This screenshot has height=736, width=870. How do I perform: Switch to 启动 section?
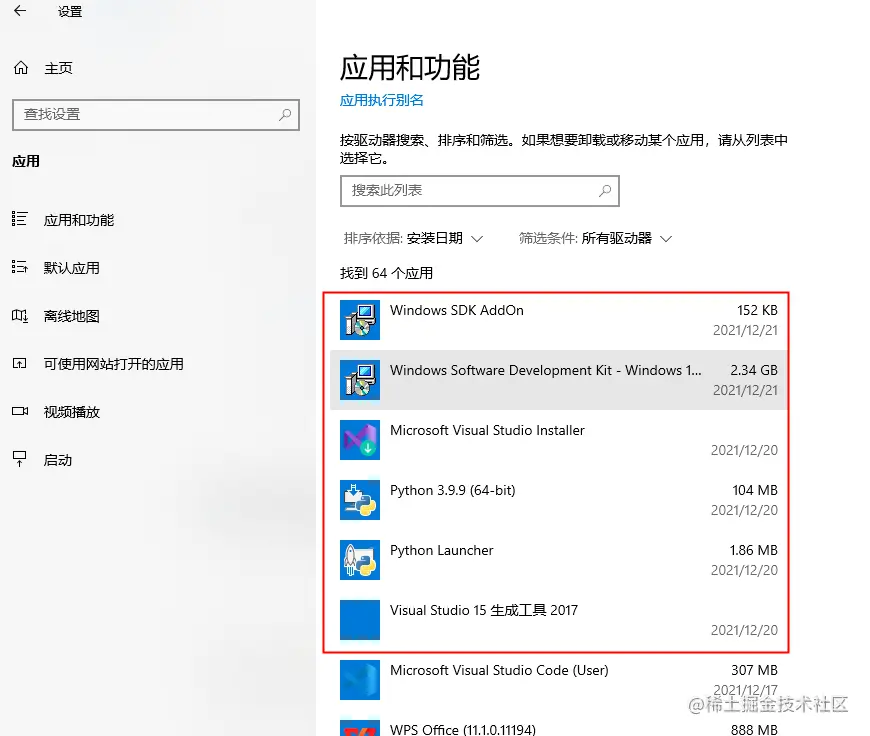pos(58,460)
